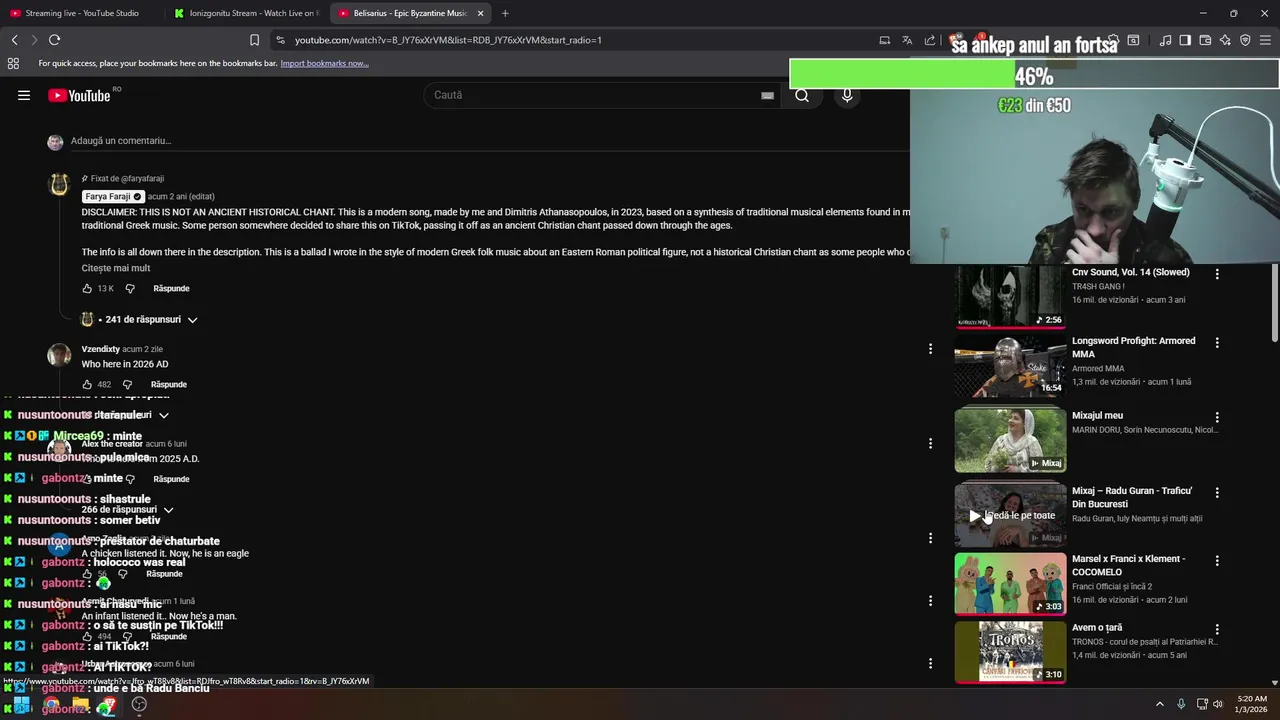
Task: Open Chrome from the taskbar
Action: [x=51, y=705]
